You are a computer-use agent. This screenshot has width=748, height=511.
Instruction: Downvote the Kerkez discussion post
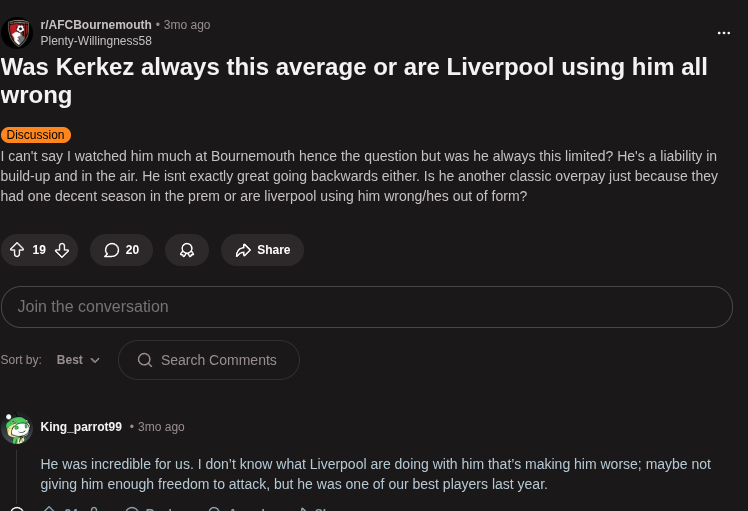coord(62,250)
